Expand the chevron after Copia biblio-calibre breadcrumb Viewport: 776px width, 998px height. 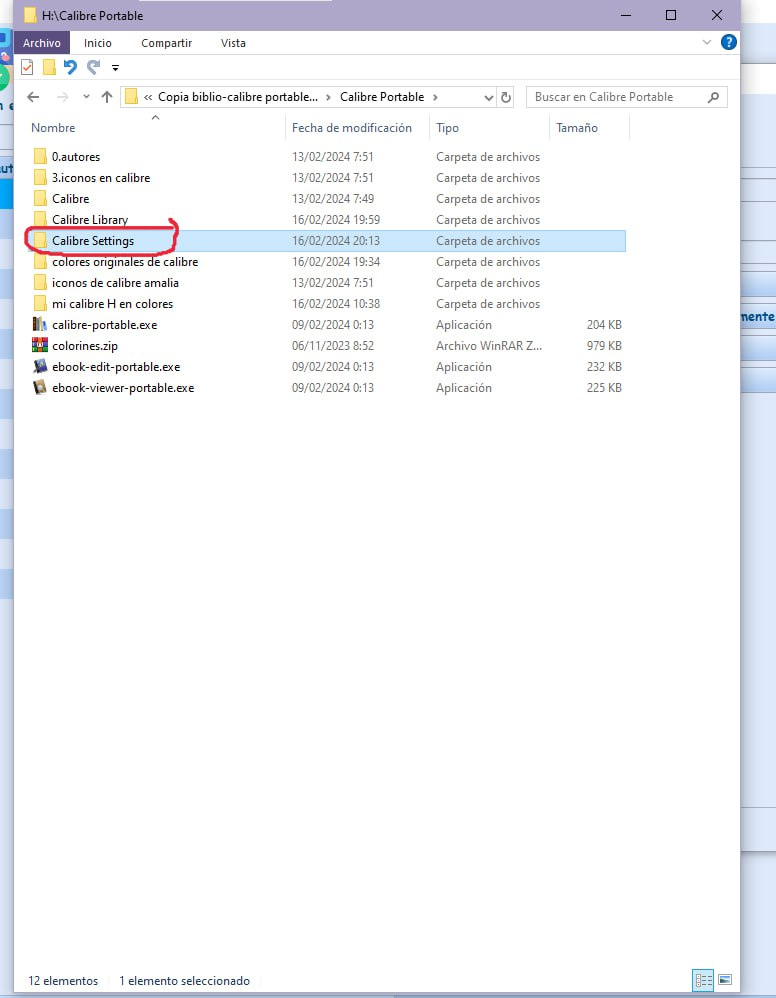[328, 97]
